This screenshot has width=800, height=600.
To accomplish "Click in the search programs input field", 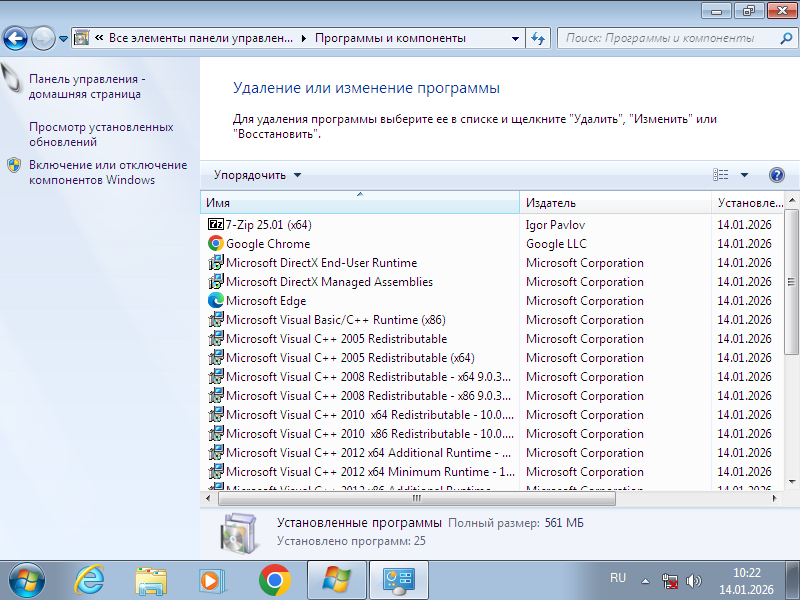I will coord(668,38).
